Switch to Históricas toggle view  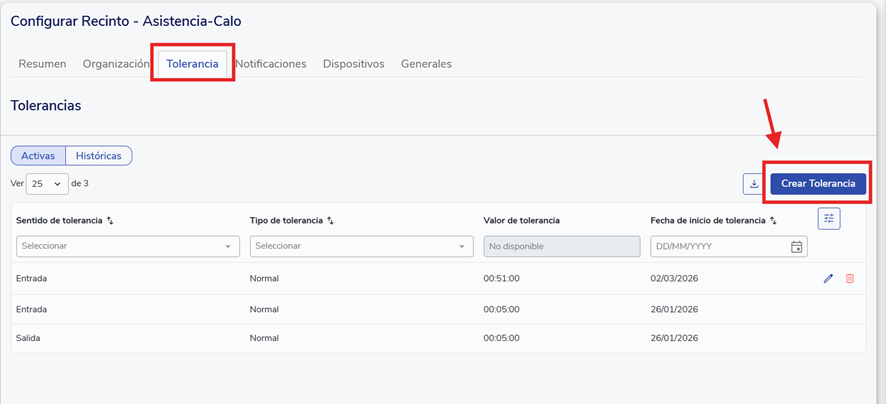[x=99, y=156]
